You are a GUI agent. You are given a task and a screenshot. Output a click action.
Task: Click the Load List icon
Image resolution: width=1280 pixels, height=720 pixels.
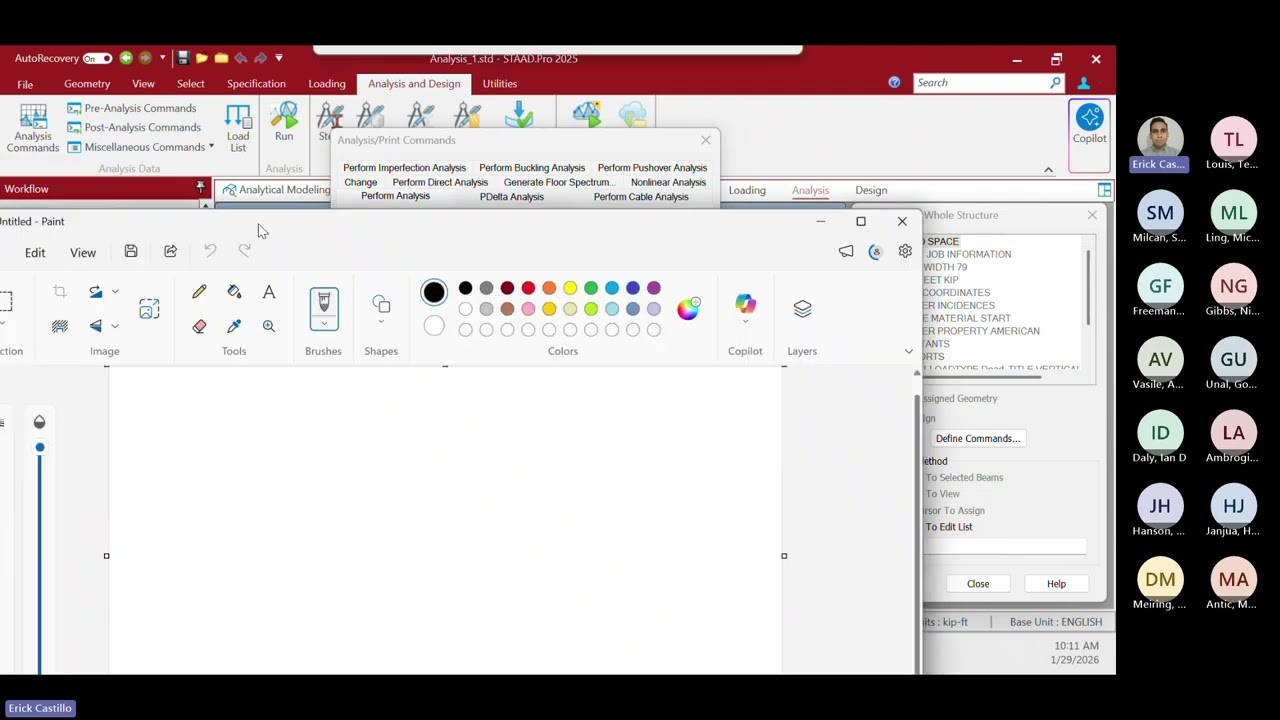238,129
